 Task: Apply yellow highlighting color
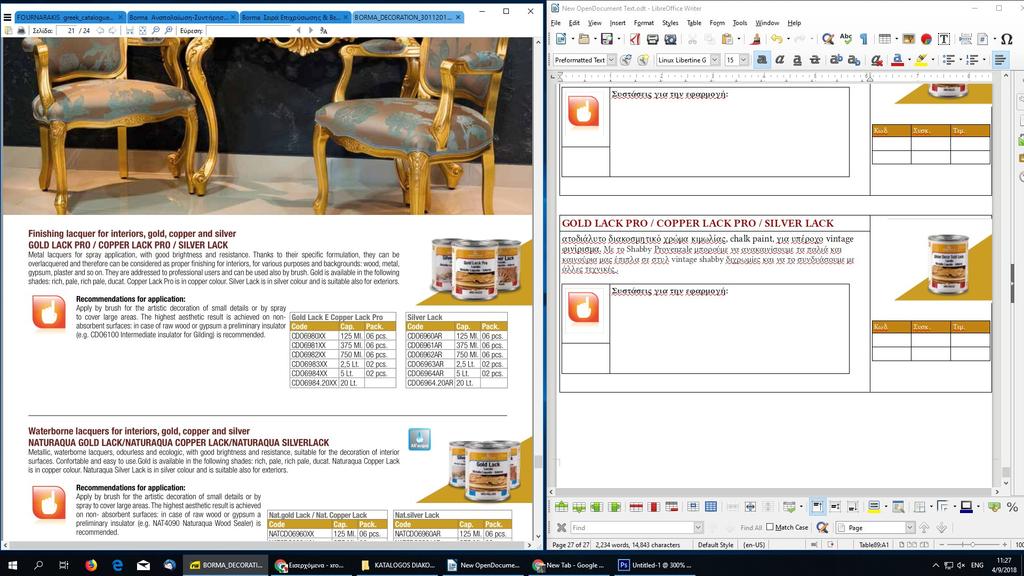click(x=921, y=60)
